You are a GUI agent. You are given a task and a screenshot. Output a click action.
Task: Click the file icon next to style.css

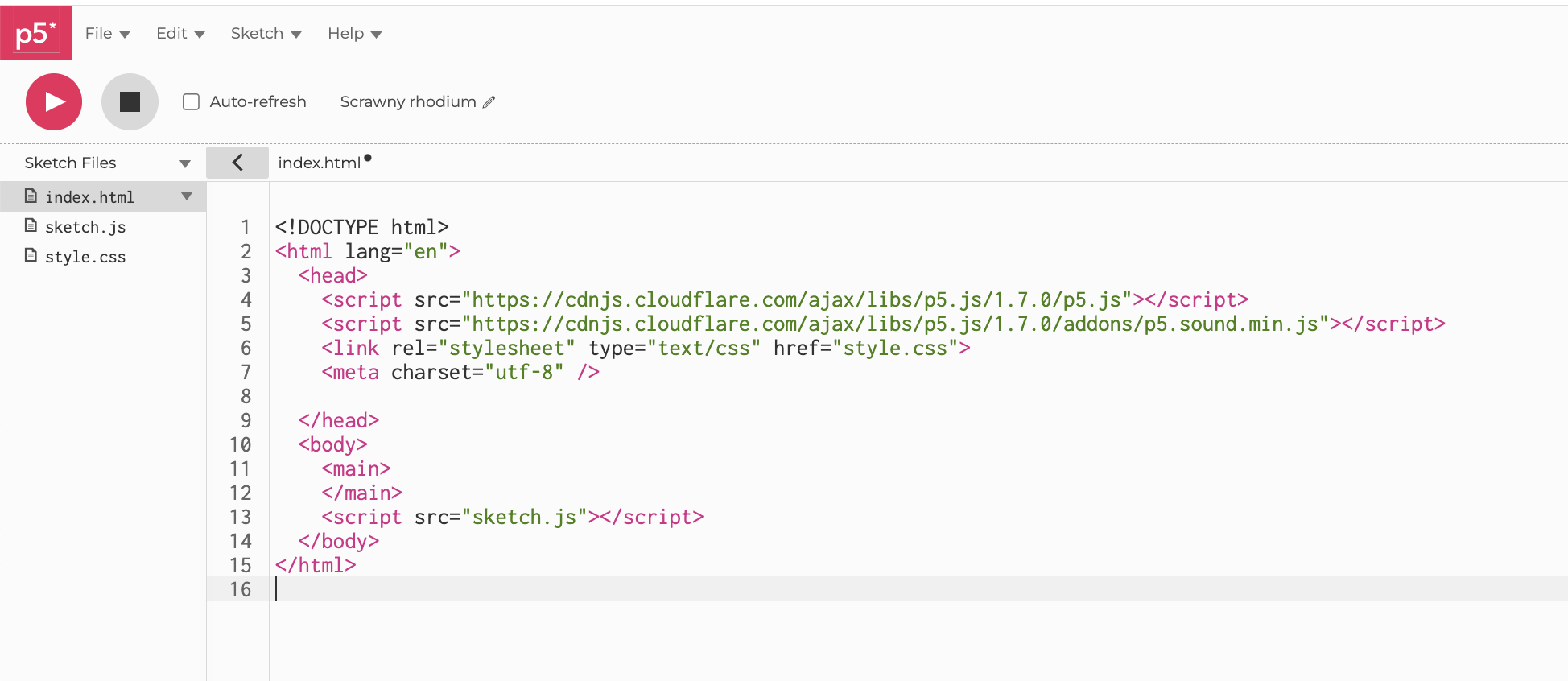pos(31,255)
